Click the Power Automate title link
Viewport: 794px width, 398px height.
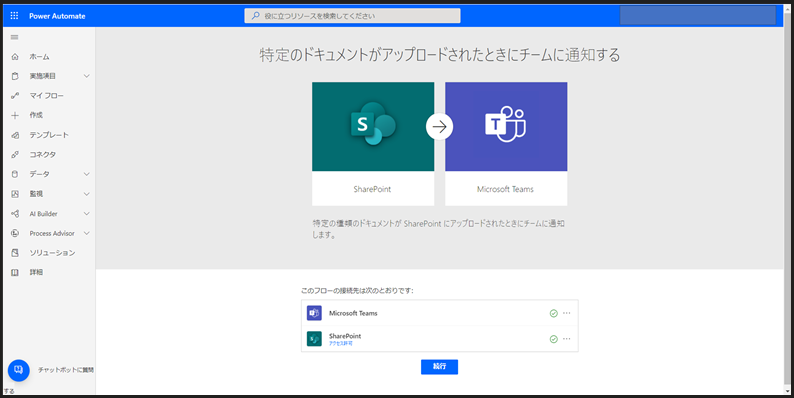pos(57,16)
